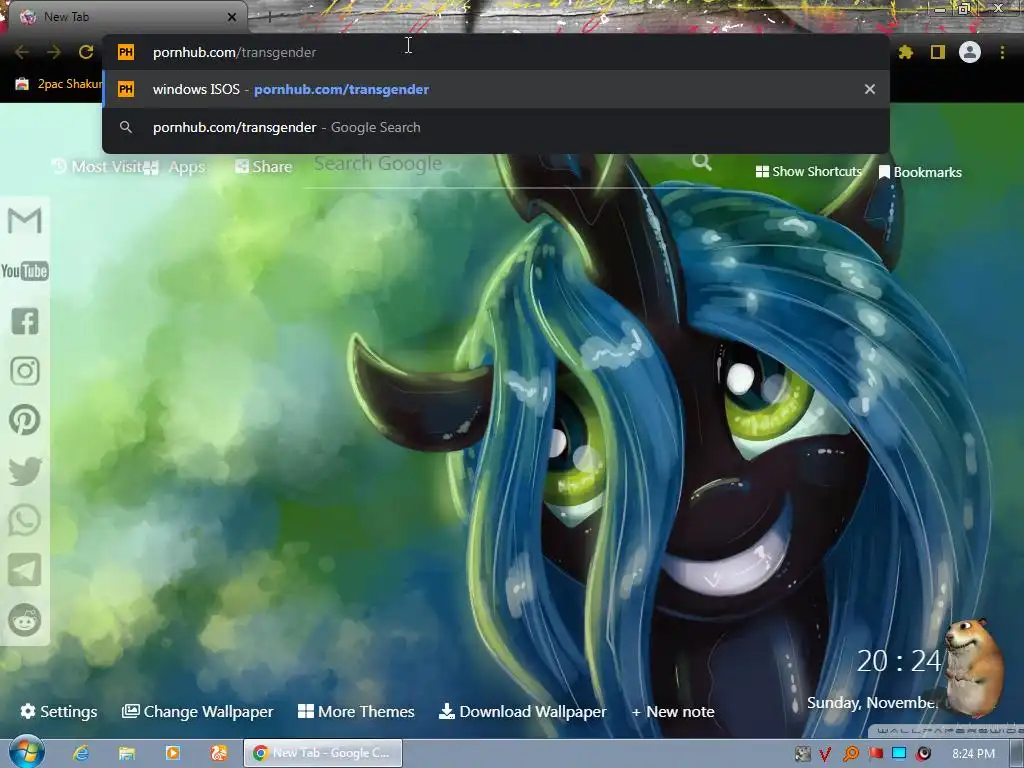Click the red V tray icon
The image size is (1024, 768).
tap(825, 754)
